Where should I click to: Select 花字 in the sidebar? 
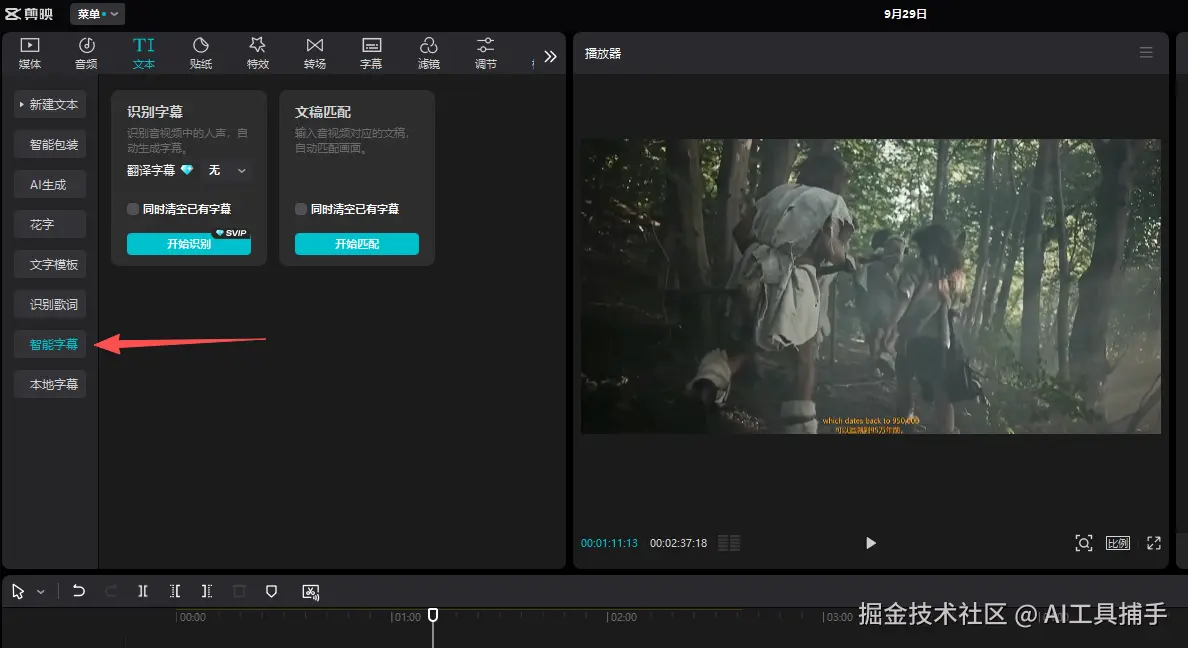click(50, 224)
